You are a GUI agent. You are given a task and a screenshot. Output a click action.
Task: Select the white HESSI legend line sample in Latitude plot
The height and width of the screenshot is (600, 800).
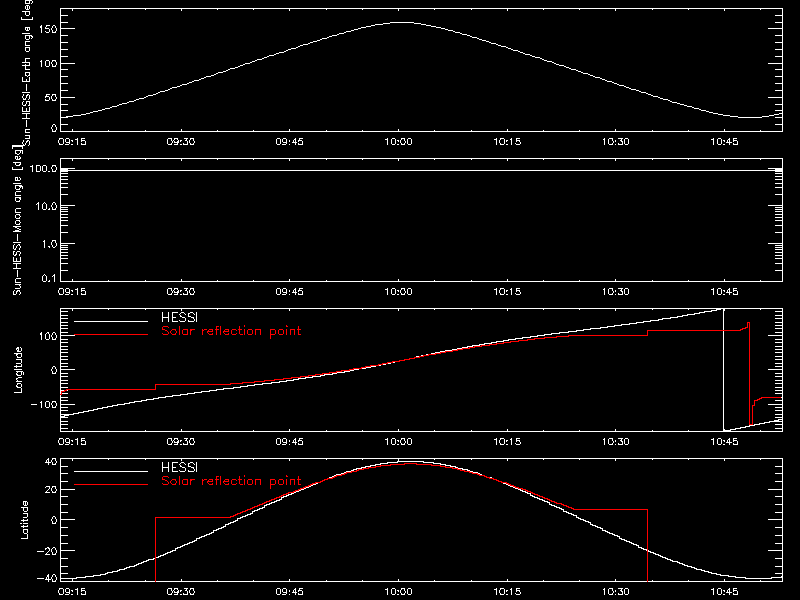[x=111, y=471]
